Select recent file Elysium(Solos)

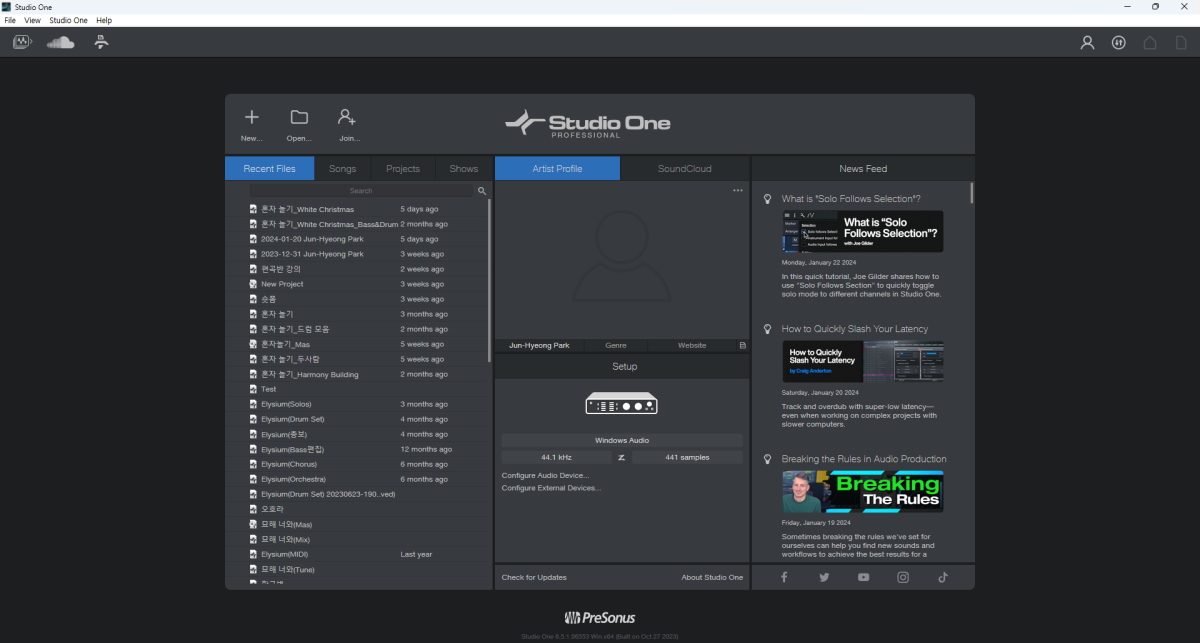tap(366, 404)
